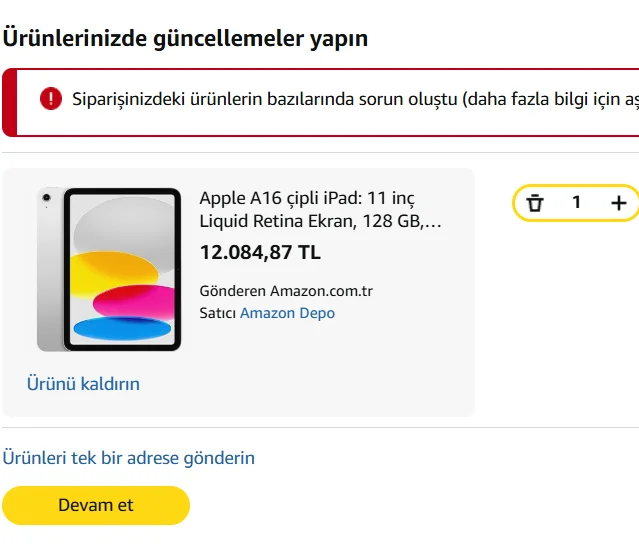Click the red exclamation error icon
The width and height of the screenshot is (639, 545).
[51, 98]
